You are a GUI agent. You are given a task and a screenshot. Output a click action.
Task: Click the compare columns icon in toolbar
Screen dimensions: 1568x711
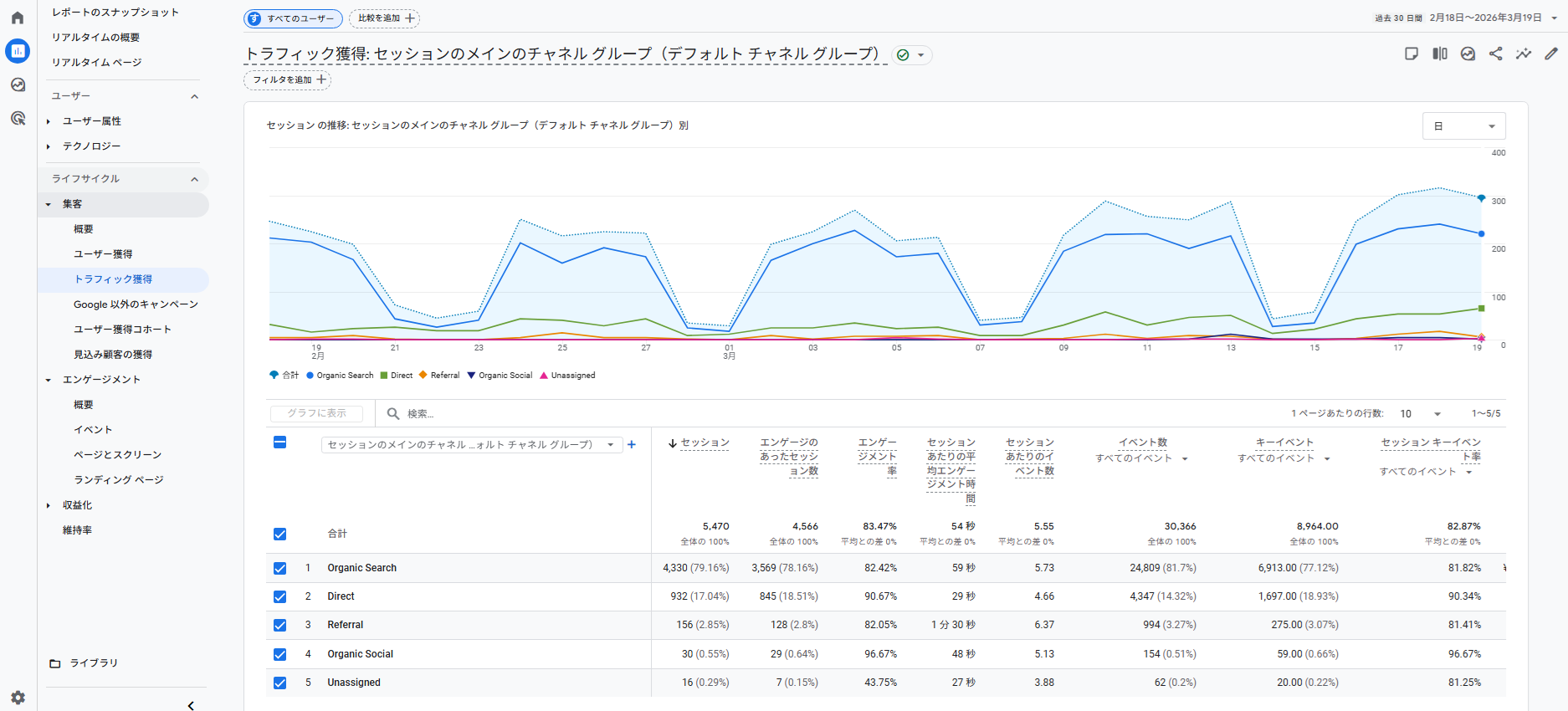pos(1439,54)
